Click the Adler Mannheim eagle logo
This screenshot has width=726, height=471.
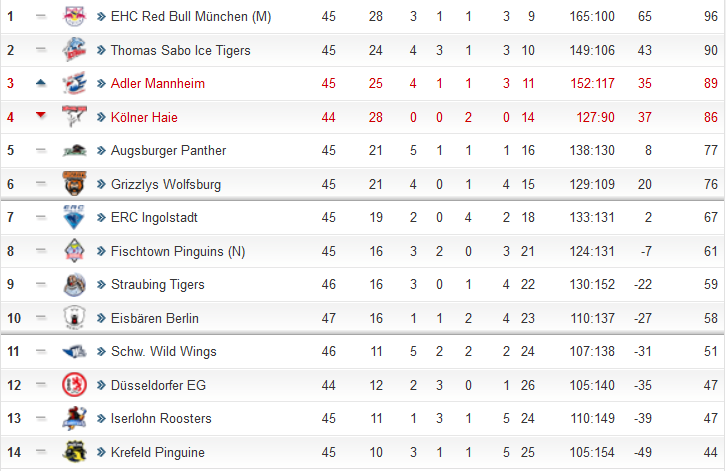[x=74, y=83]
